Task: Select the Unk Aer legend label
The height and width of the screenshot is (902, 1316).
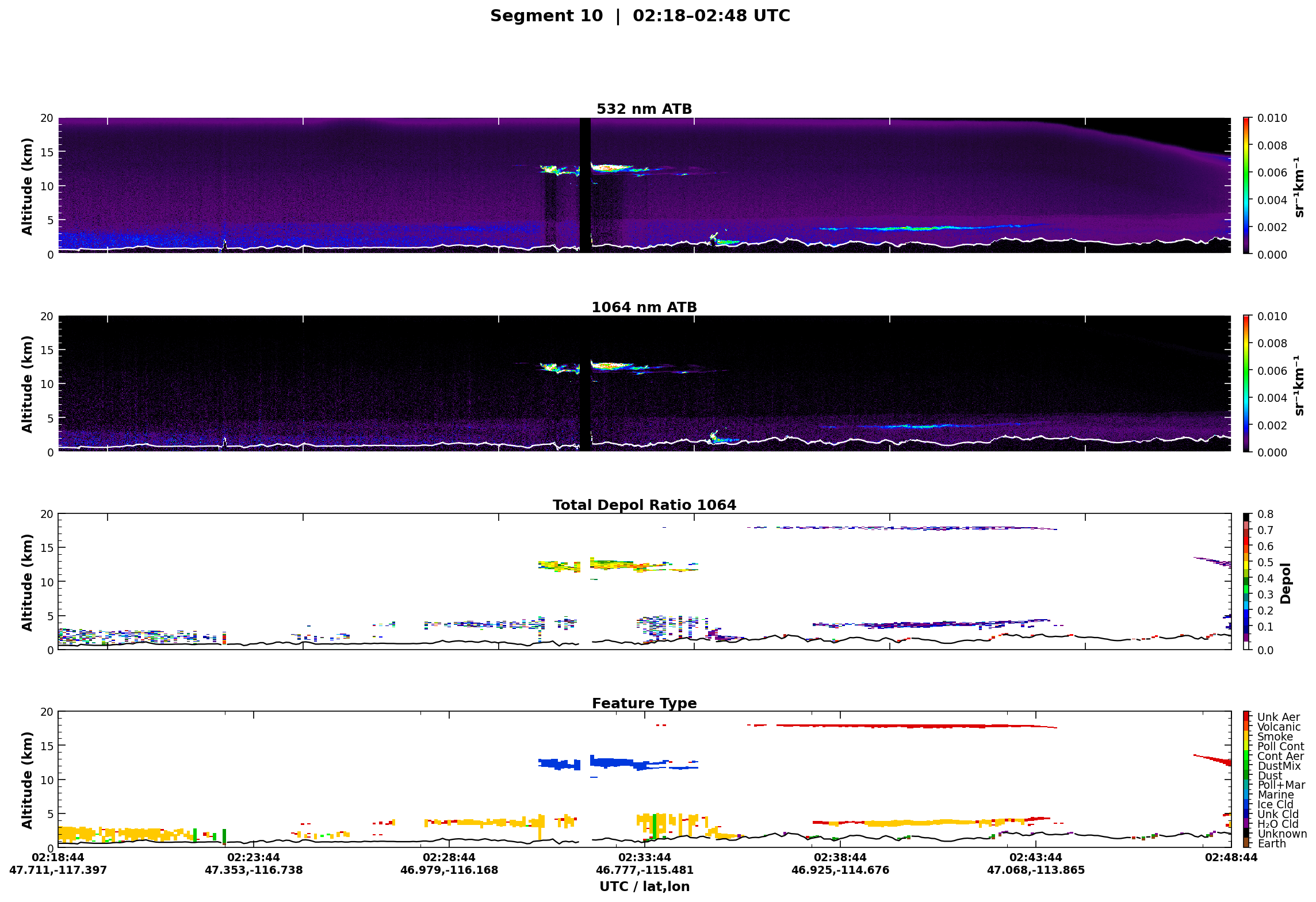Action: coord(1278,717)
